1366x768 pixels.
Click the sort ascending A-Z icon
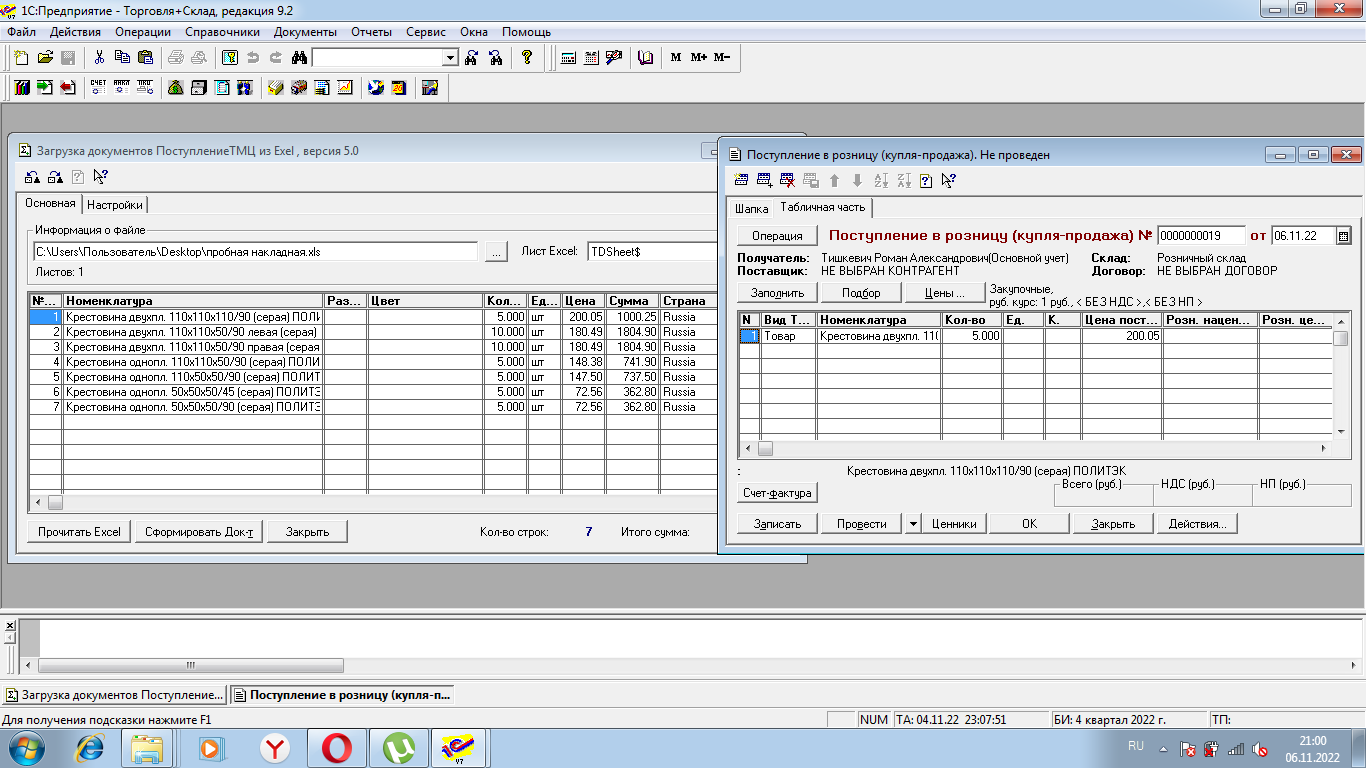click(881, 181)
